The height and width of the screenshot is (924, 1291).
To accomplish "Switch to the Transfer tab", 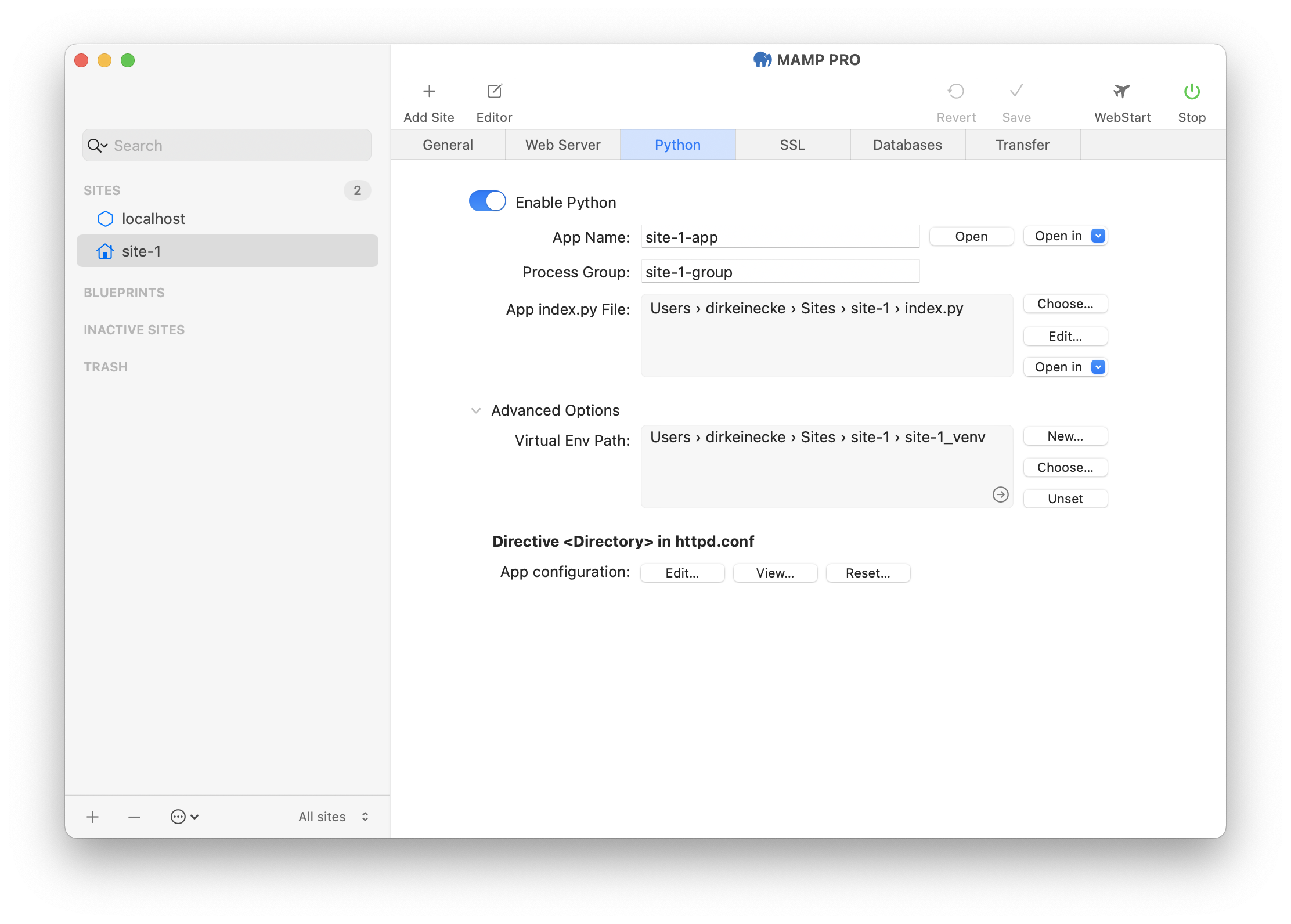I will point(1023,145).
